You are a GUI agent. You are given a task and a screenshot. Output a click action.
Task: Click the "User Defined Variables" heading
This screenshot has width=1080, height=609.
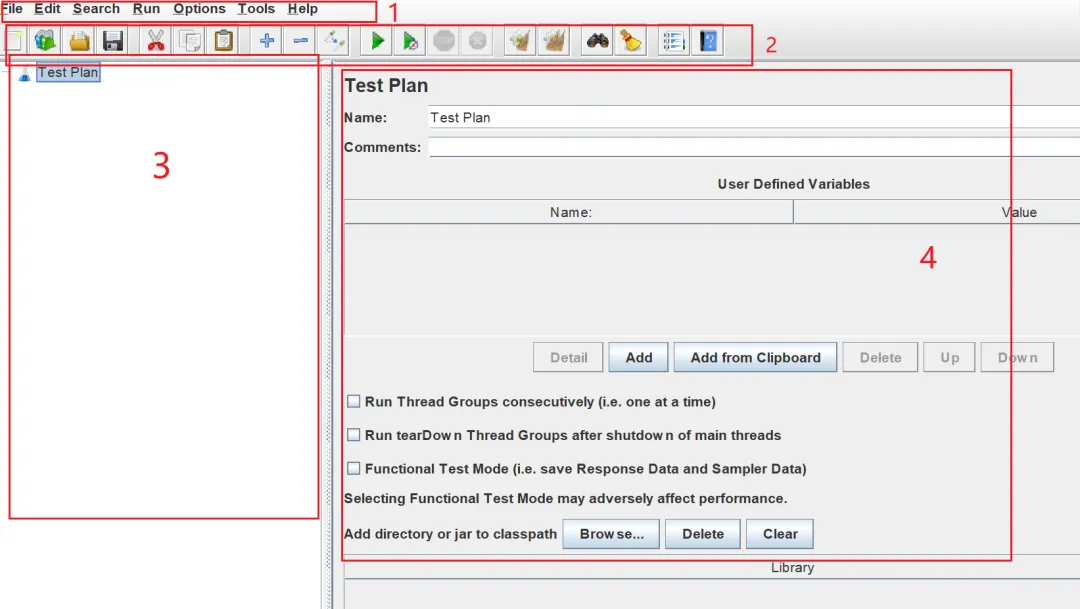click(x=793, y=184)
